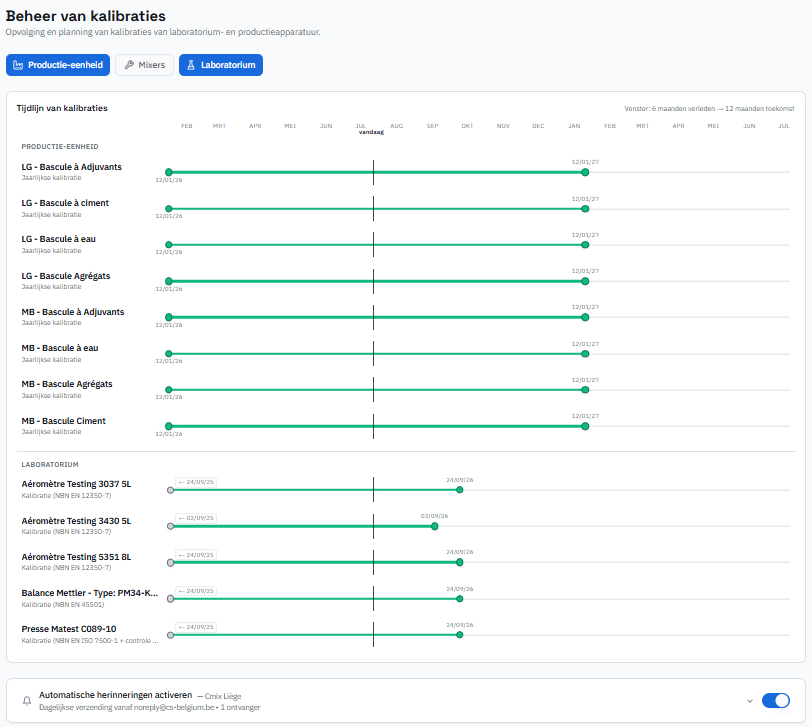The image size is (812, 727).
Task: Toggle off automatische herinneringen switch
Action: pos(775,701)
